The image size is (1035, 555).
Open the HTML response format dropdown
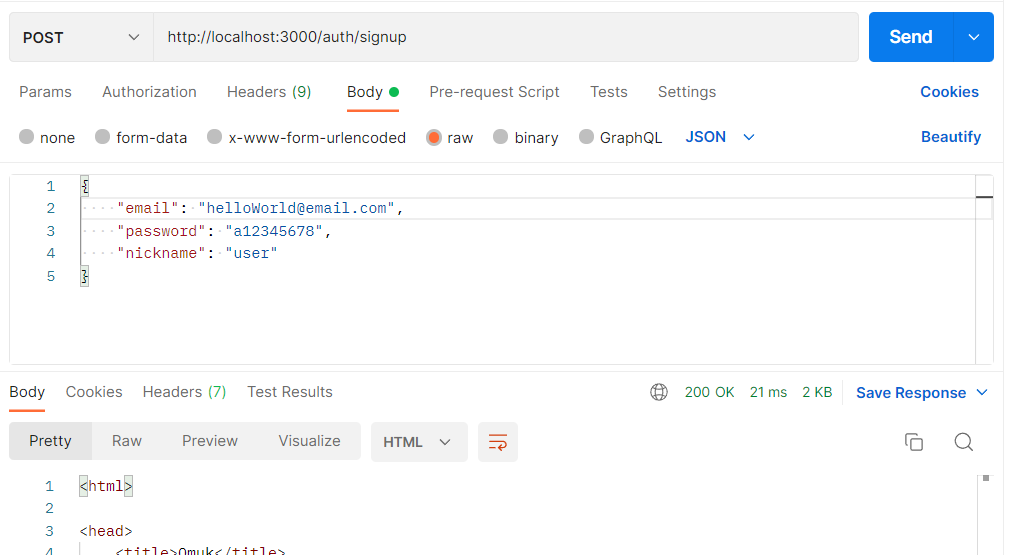419,441
